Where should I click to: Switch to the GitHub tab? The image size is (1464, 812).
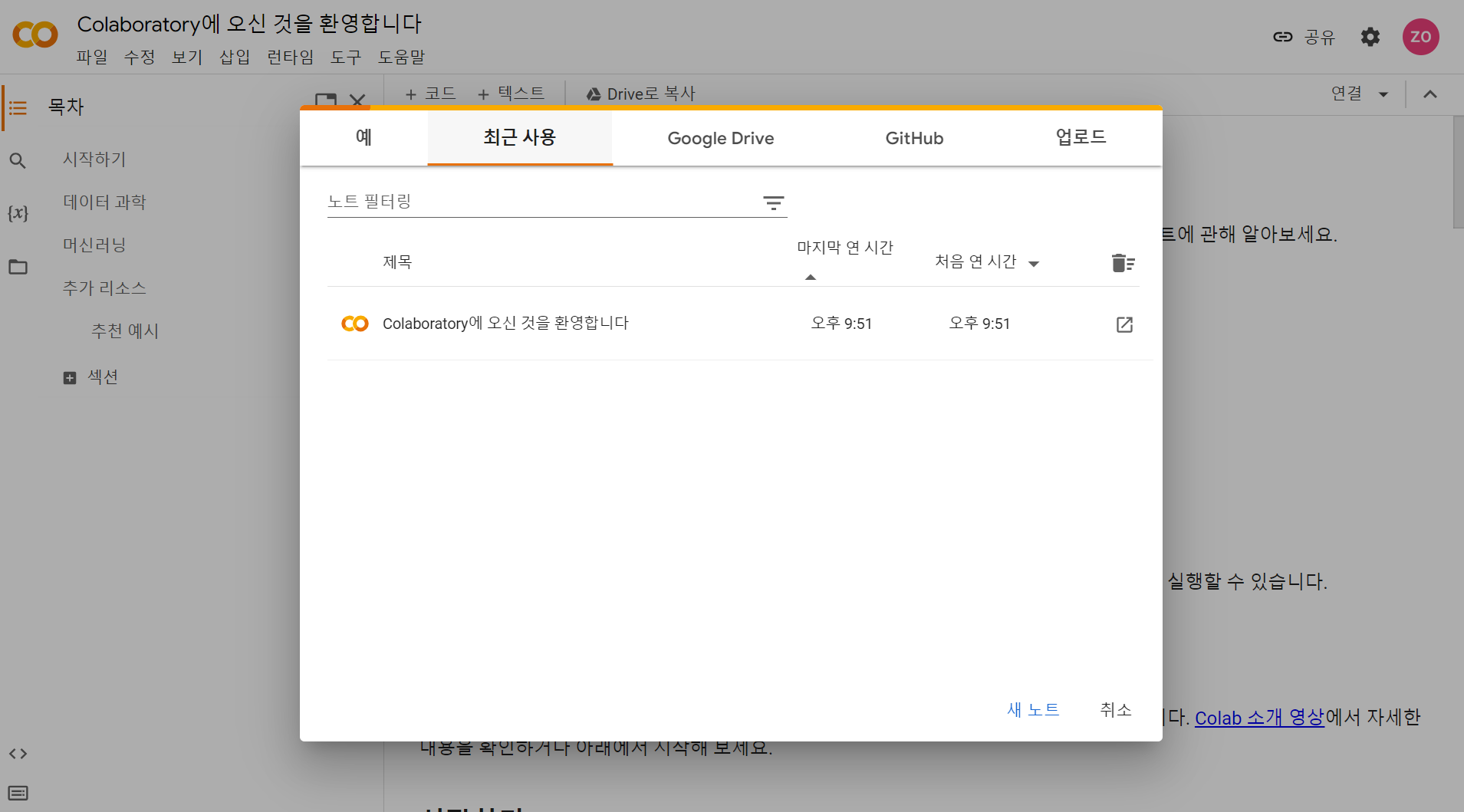[x=914, y=138]
